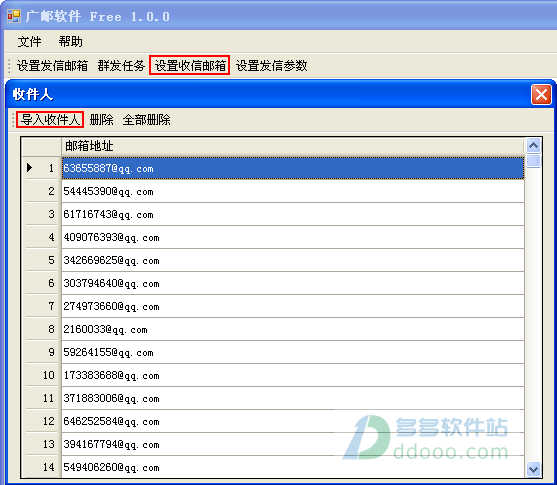Select the 173383688@qq.com entry
Screen dimensions: 557x485
click(x=293, y=375)
